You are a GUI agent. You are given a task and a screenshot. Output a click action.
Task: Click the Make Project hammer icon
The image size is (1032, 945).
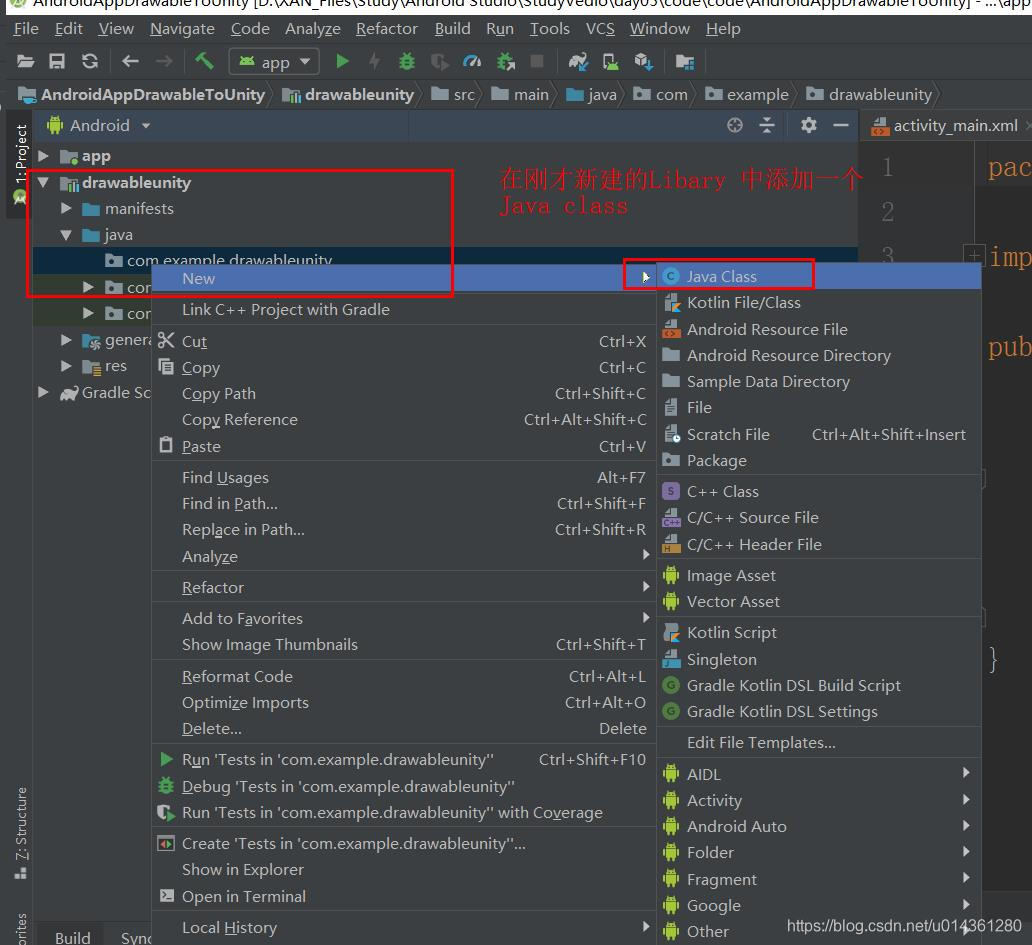(204, 62)
